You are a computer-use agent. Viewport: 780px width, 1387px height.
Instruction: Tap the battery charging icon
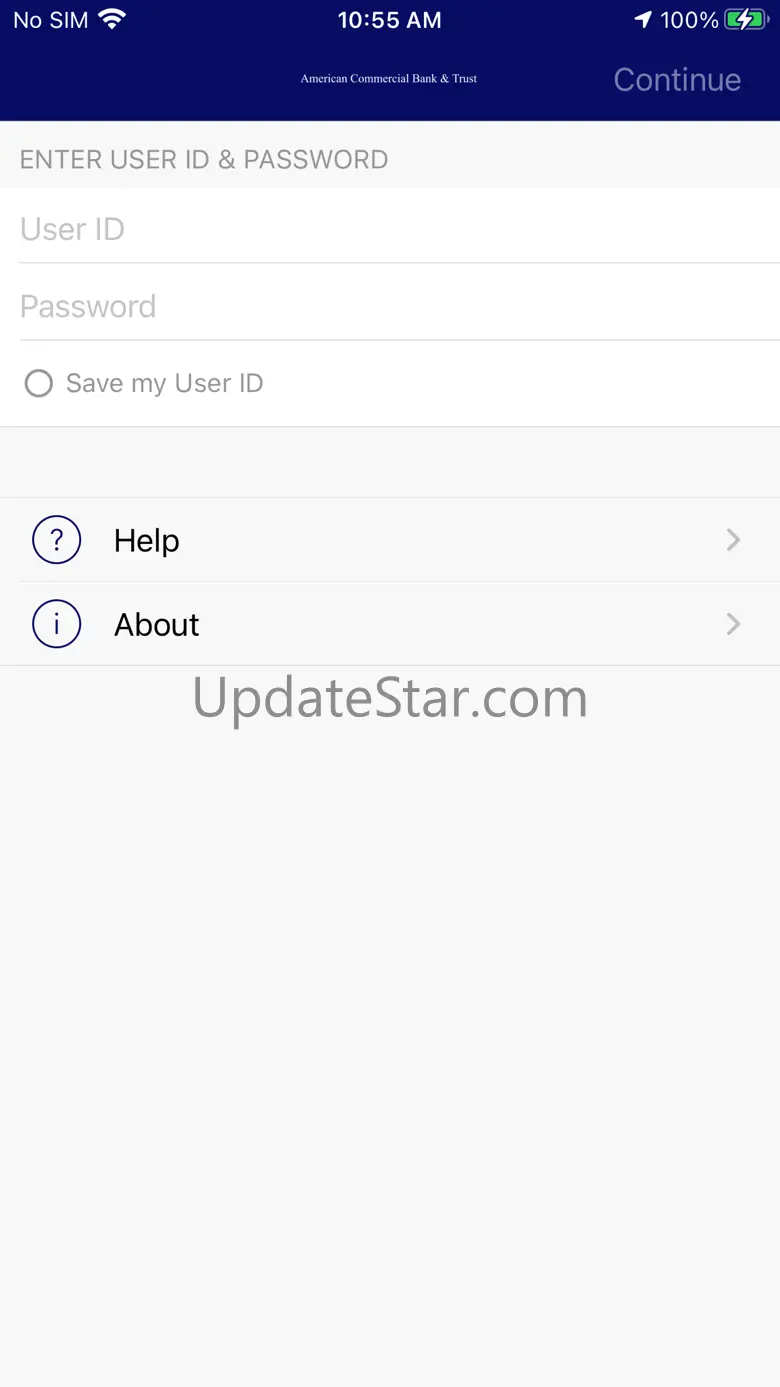(x=746, y=19)
